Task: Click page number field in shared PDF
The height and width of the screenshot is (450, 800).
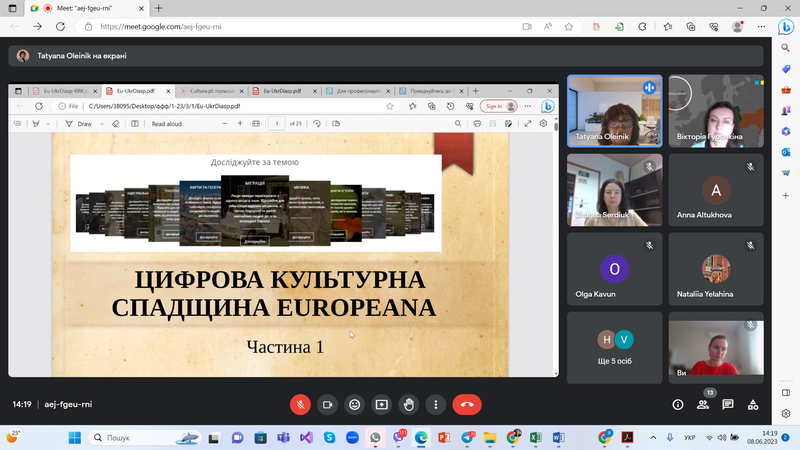Action: [x=277, y=123]
